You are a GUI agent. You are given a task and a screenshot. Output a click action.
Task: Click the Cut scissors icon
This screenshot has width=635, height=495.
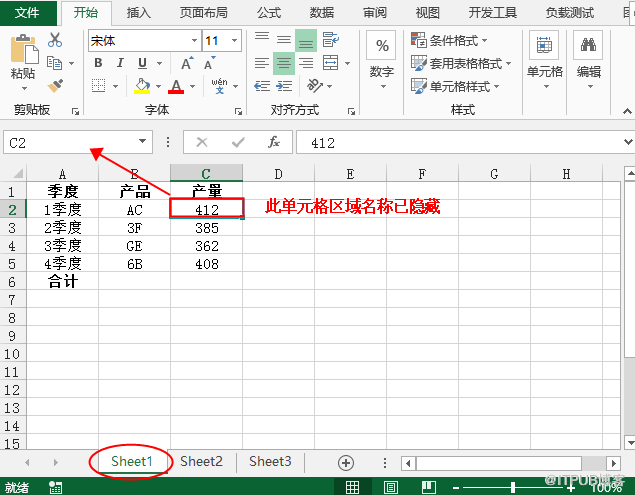(55, 40)
